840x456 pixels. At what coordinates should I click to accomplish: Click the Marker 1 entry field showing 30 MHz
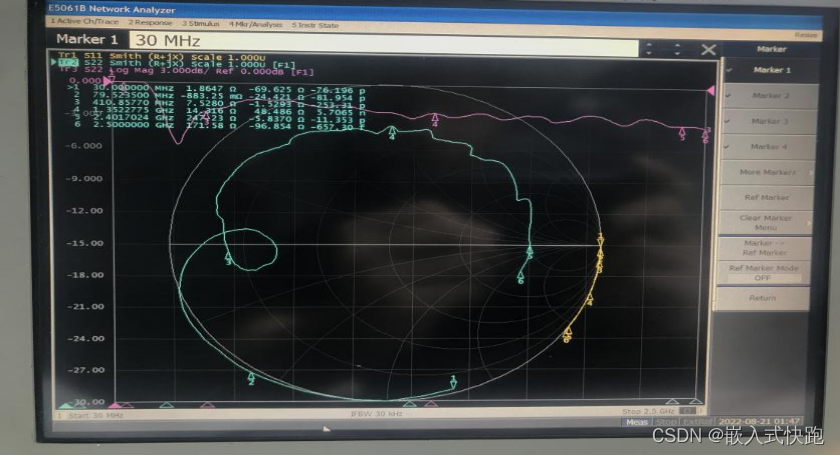[384, 42]
